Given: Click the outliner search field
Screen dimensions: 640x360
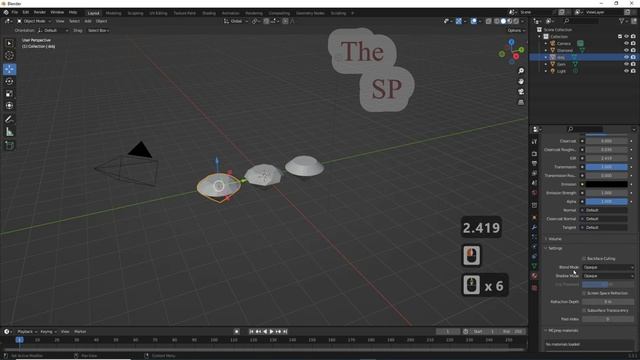Looking at the screenshot, I should (x=582, y=21).
